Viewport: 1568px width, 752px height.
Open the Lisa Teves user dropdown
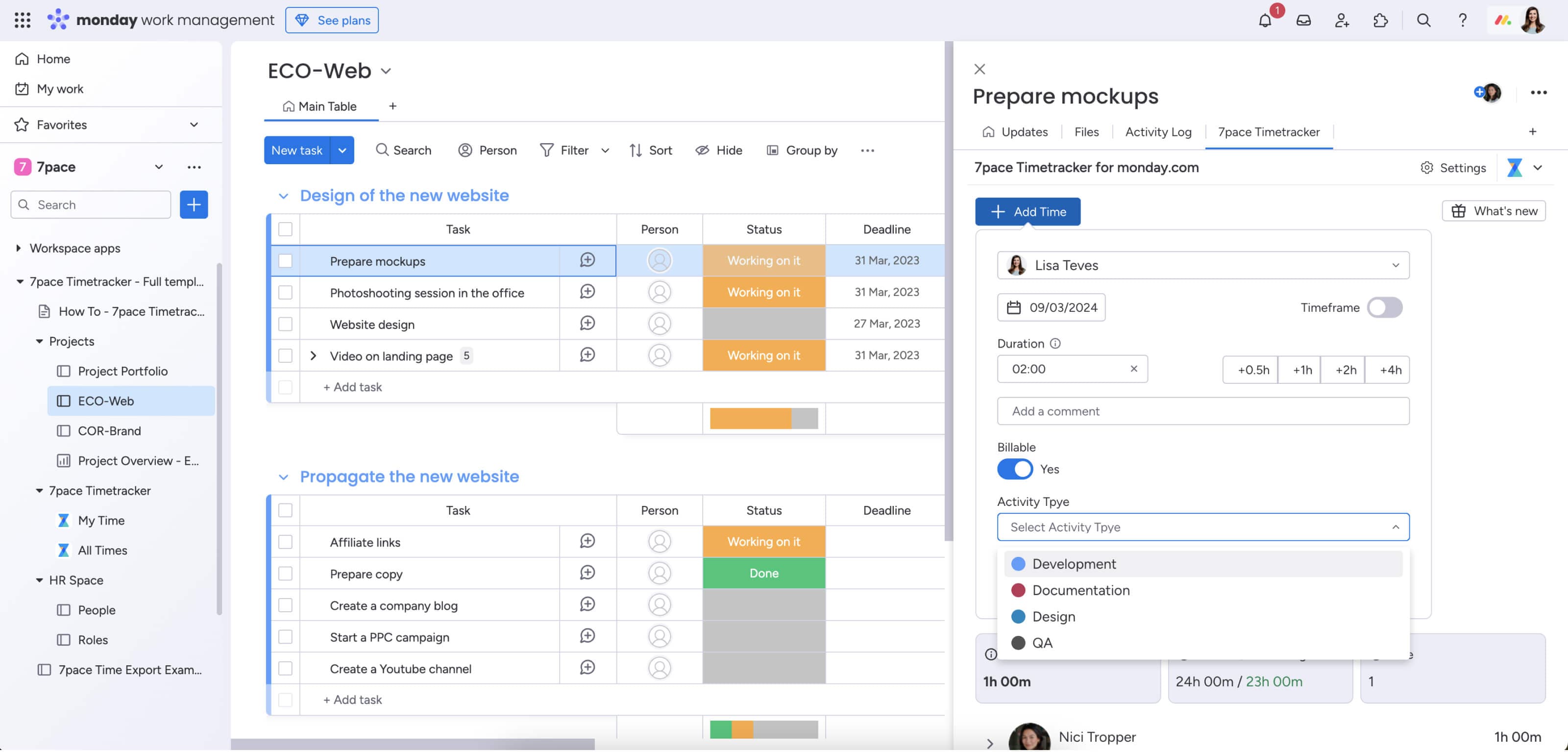[1203, 266]
